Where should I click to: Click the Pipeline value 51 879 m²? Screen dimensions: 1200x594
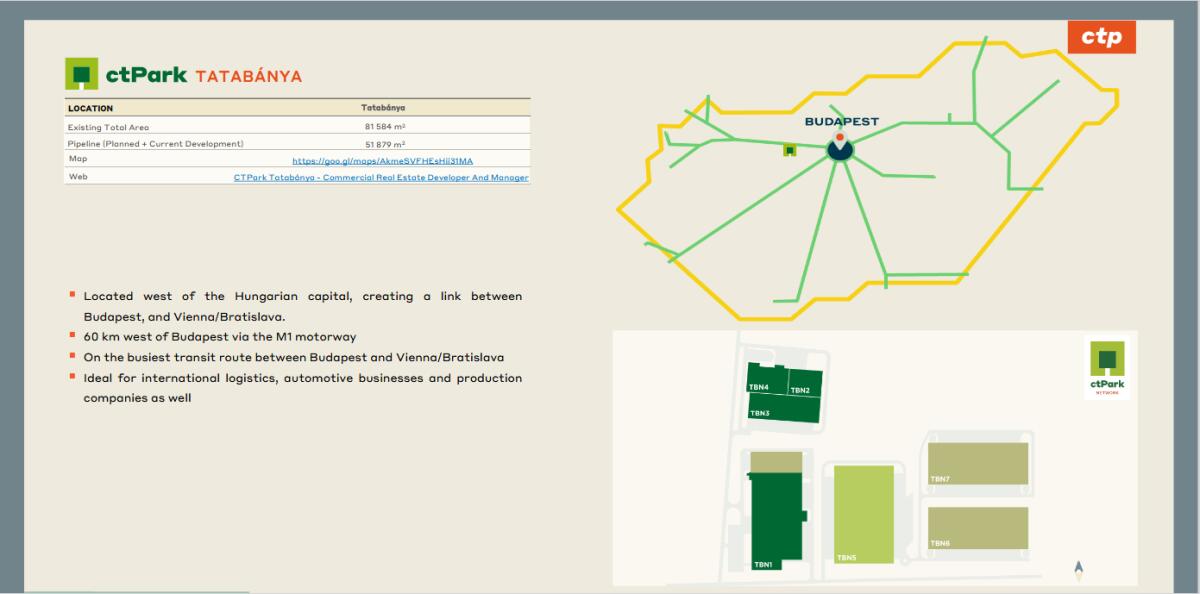[x=384, y=145]
